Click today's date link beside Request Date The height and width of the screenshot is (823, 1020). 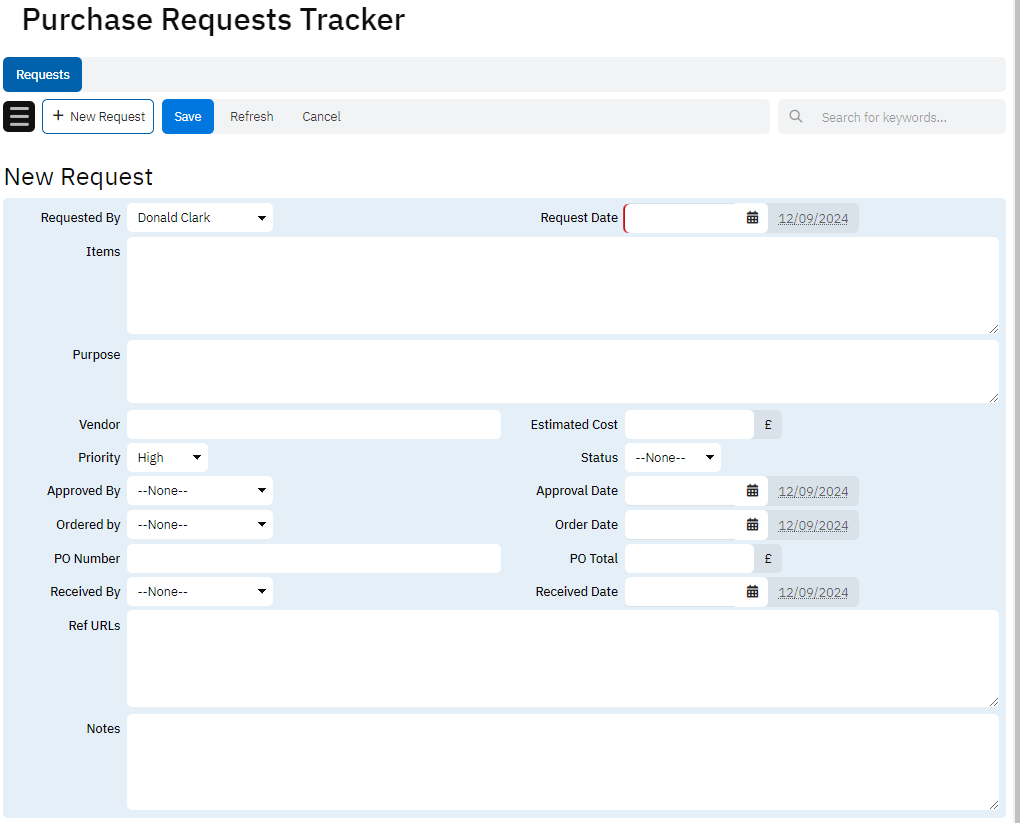(813, 219)
